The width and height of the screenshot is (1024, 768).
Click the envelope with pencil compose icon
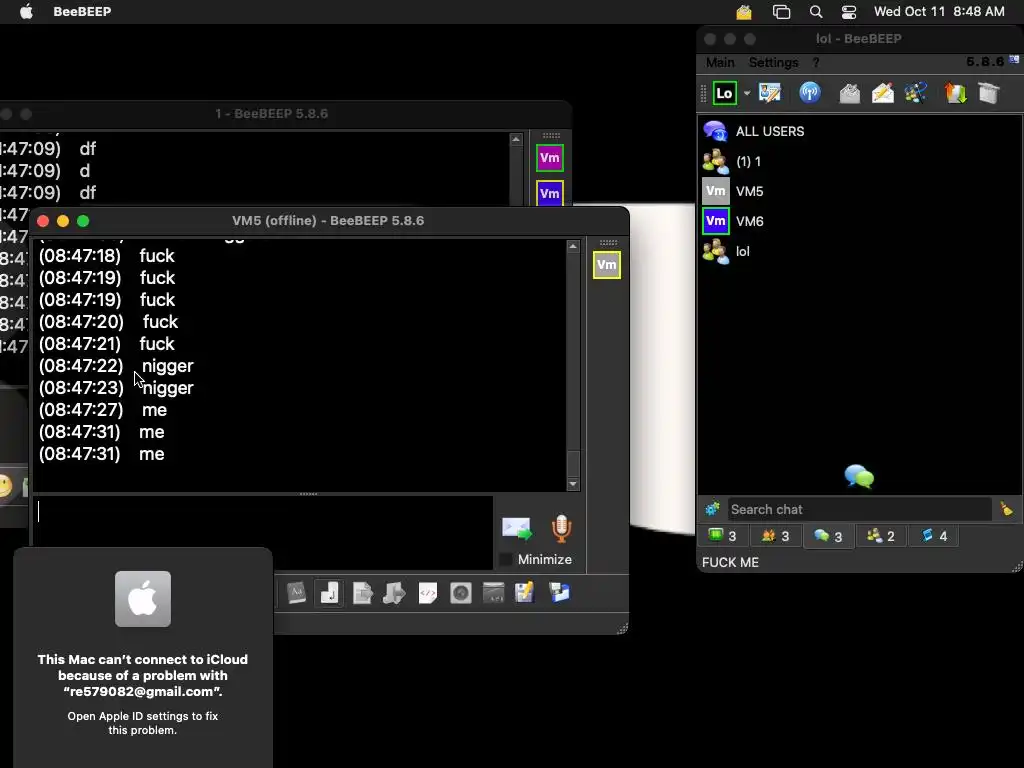(882, 93)
